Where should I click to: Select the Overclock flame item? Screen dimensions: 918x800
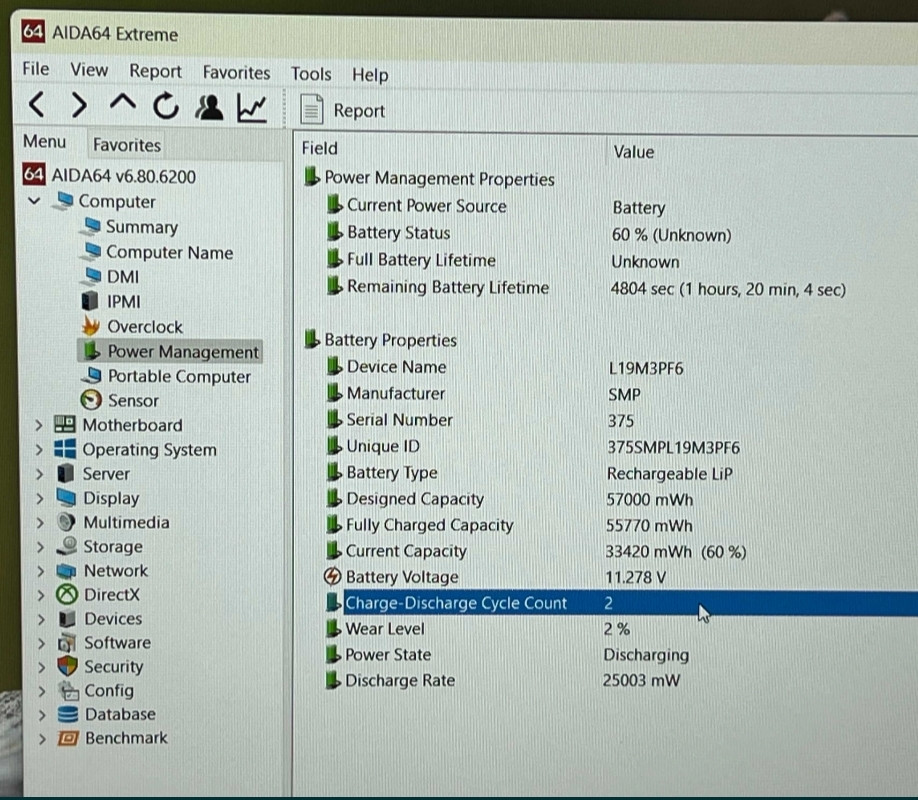[x=92, y=327]
